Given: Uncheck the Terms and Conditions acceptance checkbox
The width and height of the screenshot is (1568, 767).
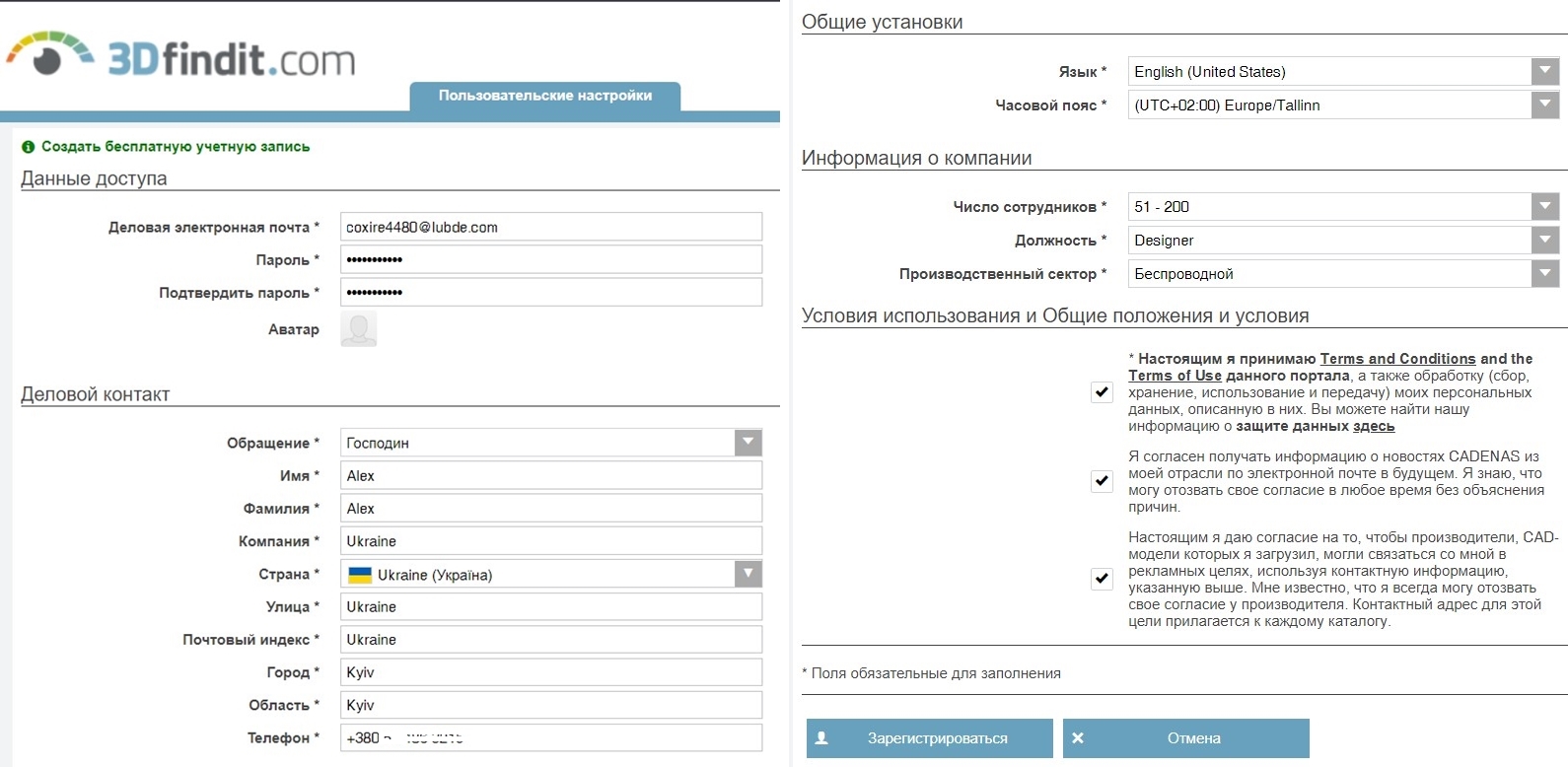Looking at the screenshot, I should pos(1102,392).
